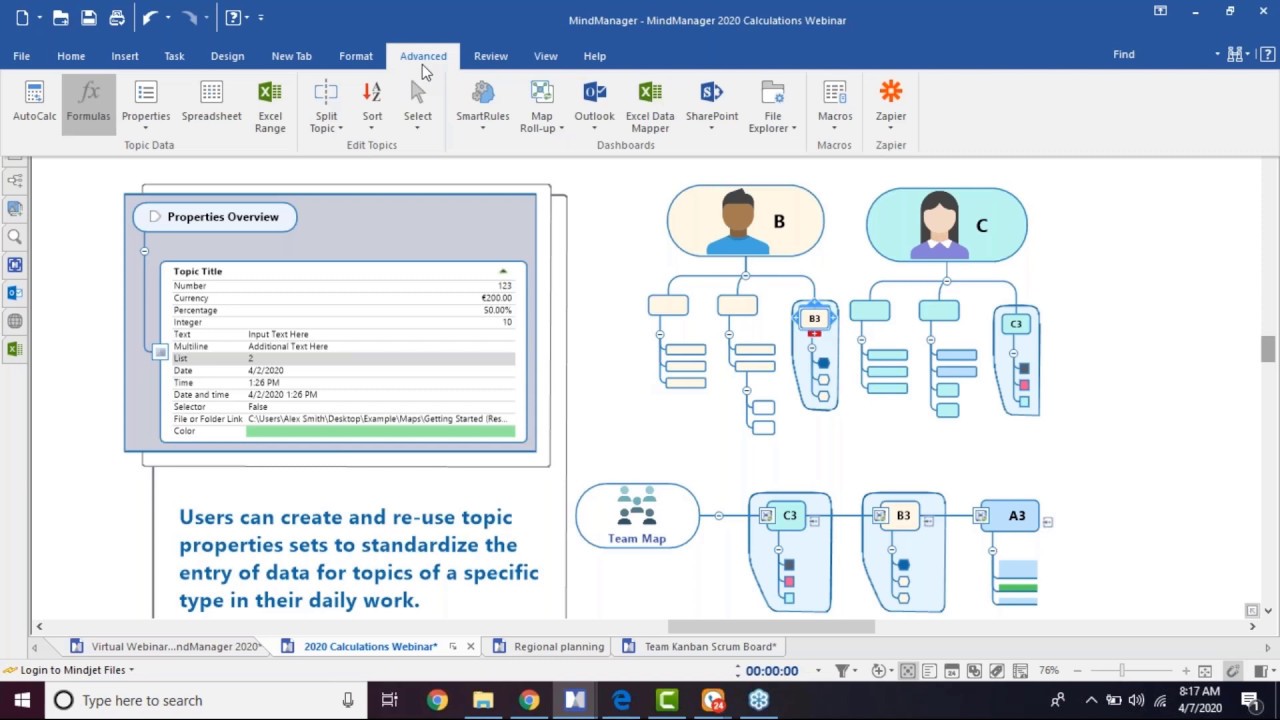Image resolution: width=1280 pixels, height=720 pixels.
Task: Click the Fit Map icon beside the zoom slider
Action: point(1205,671)
